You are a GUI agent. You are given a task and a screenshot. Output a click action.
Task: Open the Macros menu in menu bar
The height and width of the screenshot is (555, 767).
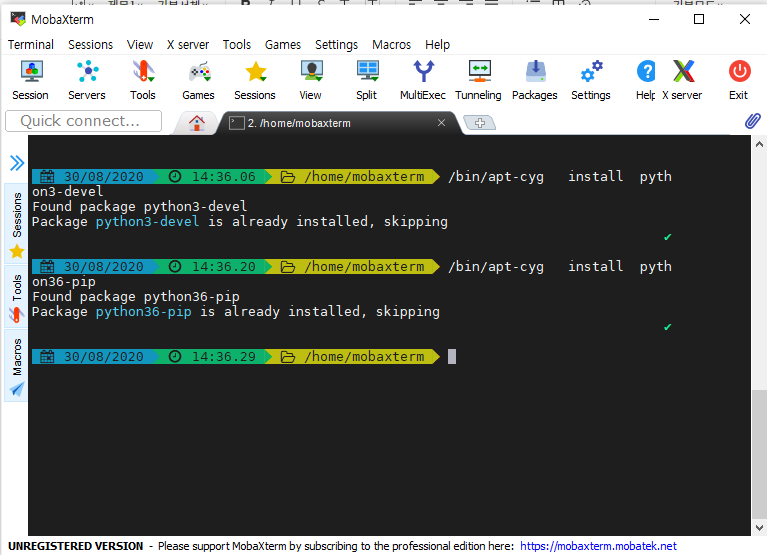point(391,44)
